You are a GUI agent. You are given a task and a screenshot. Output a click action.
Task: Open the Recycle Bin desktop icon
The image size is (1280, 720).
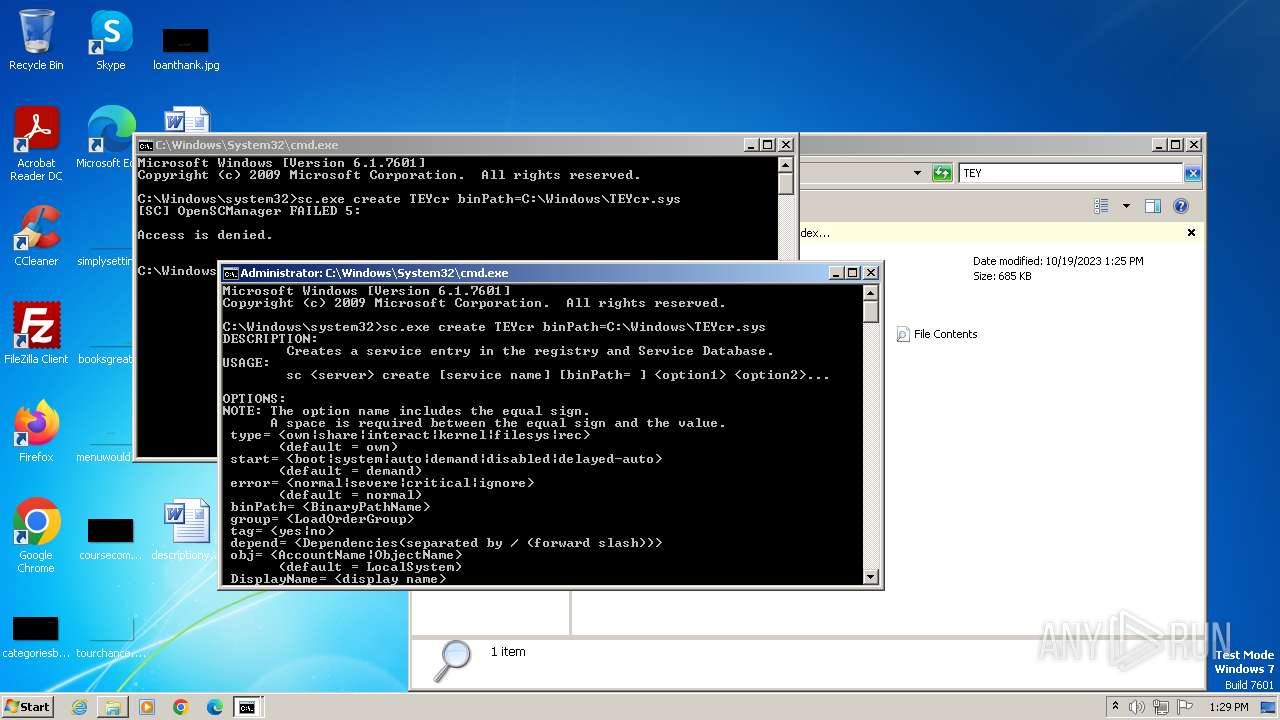coord(36,40)
